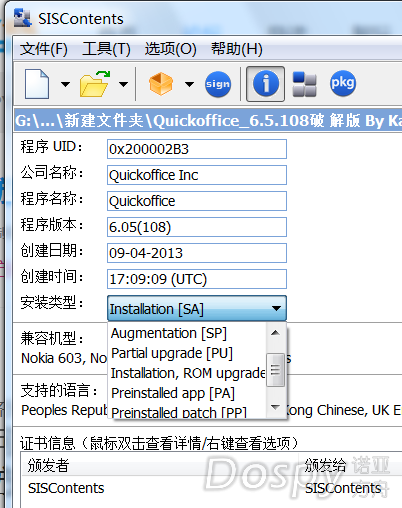
Task: Toggle the blue info icon
Action: tap(265, 84)
